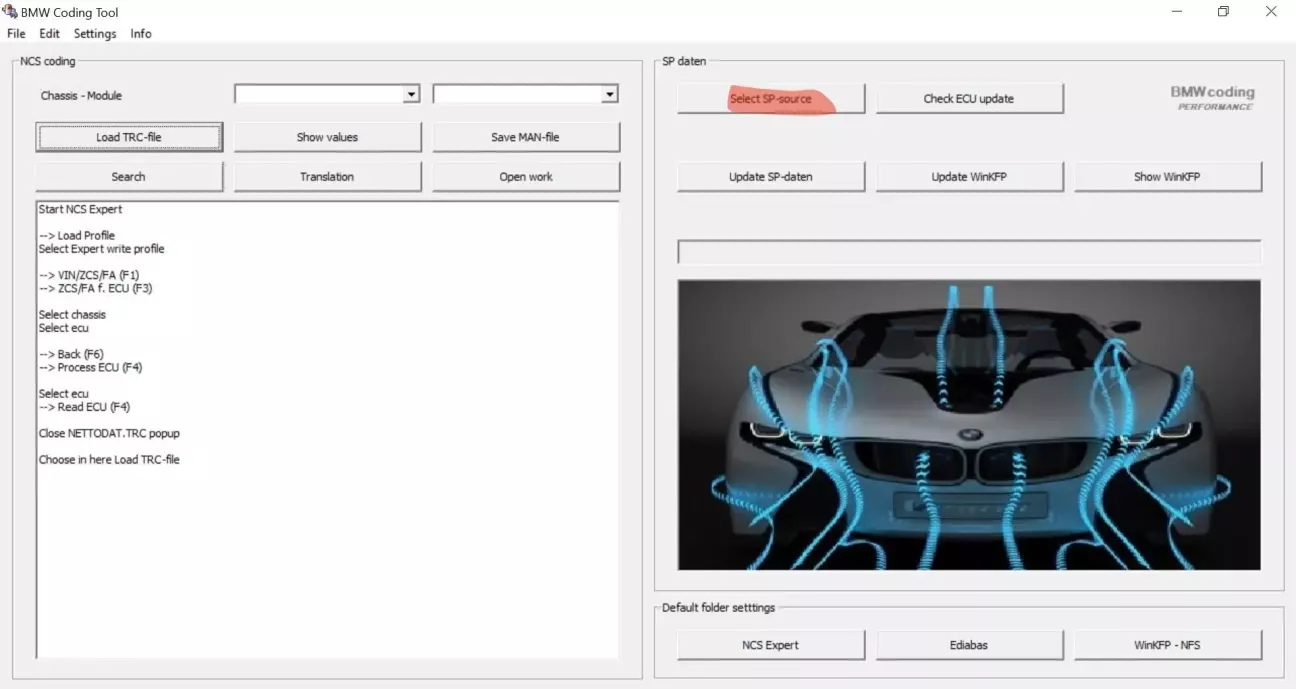Click Show values button
This screenshot has width=1296, height=689.
click(327, 137)
